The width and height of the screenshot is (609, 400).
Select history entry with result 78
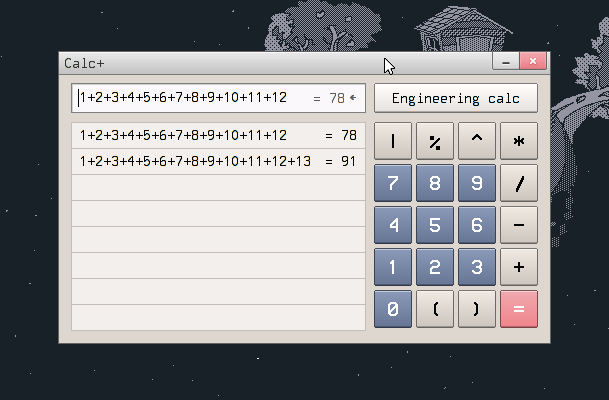(218, 135)
